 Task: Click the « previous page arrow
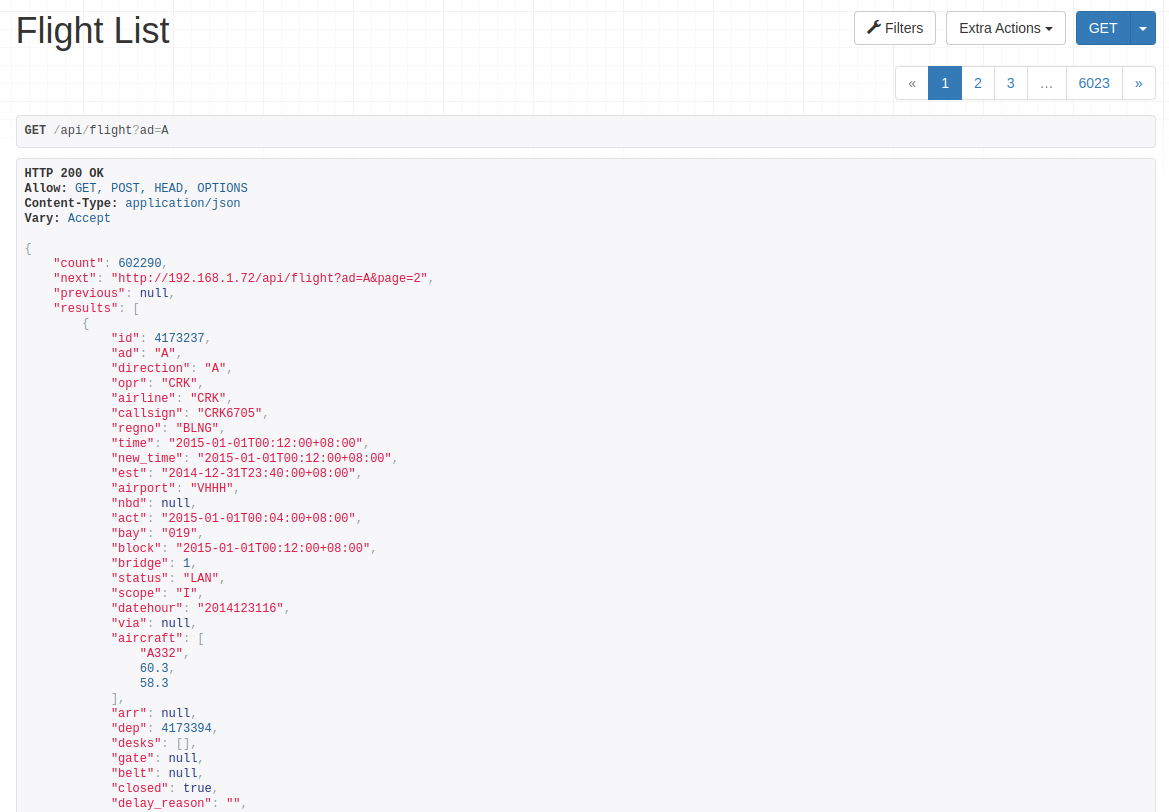[911, 83]
